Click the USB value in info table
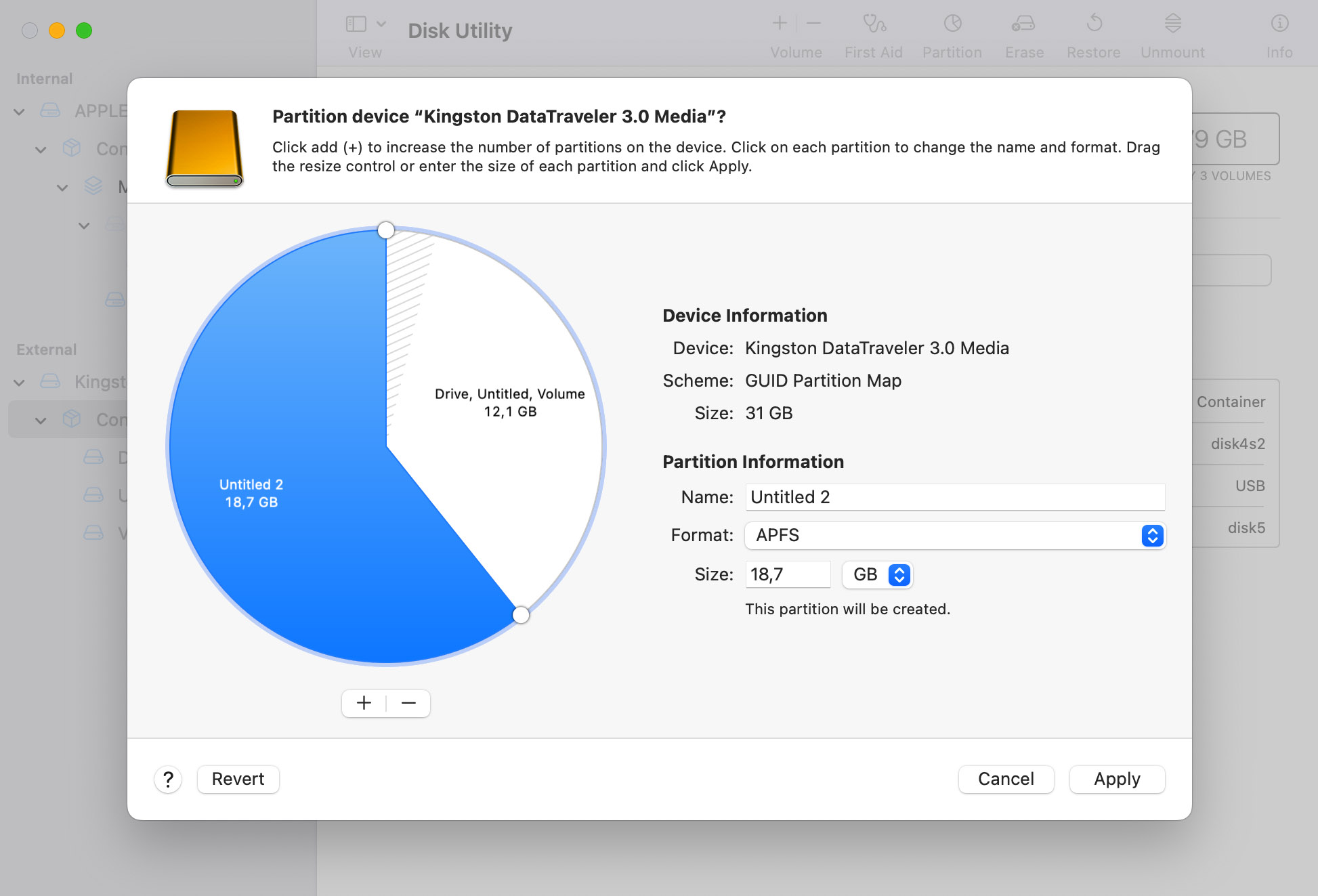1318x896 pixels. coord(1250,486)
